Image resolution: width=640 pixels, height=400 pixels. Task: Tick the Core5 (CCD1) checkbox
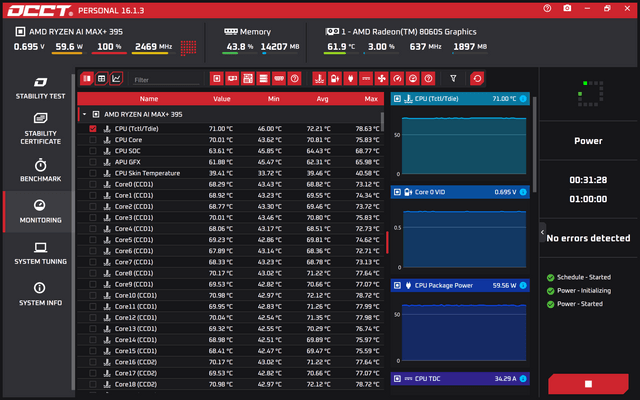pos(93,240)
